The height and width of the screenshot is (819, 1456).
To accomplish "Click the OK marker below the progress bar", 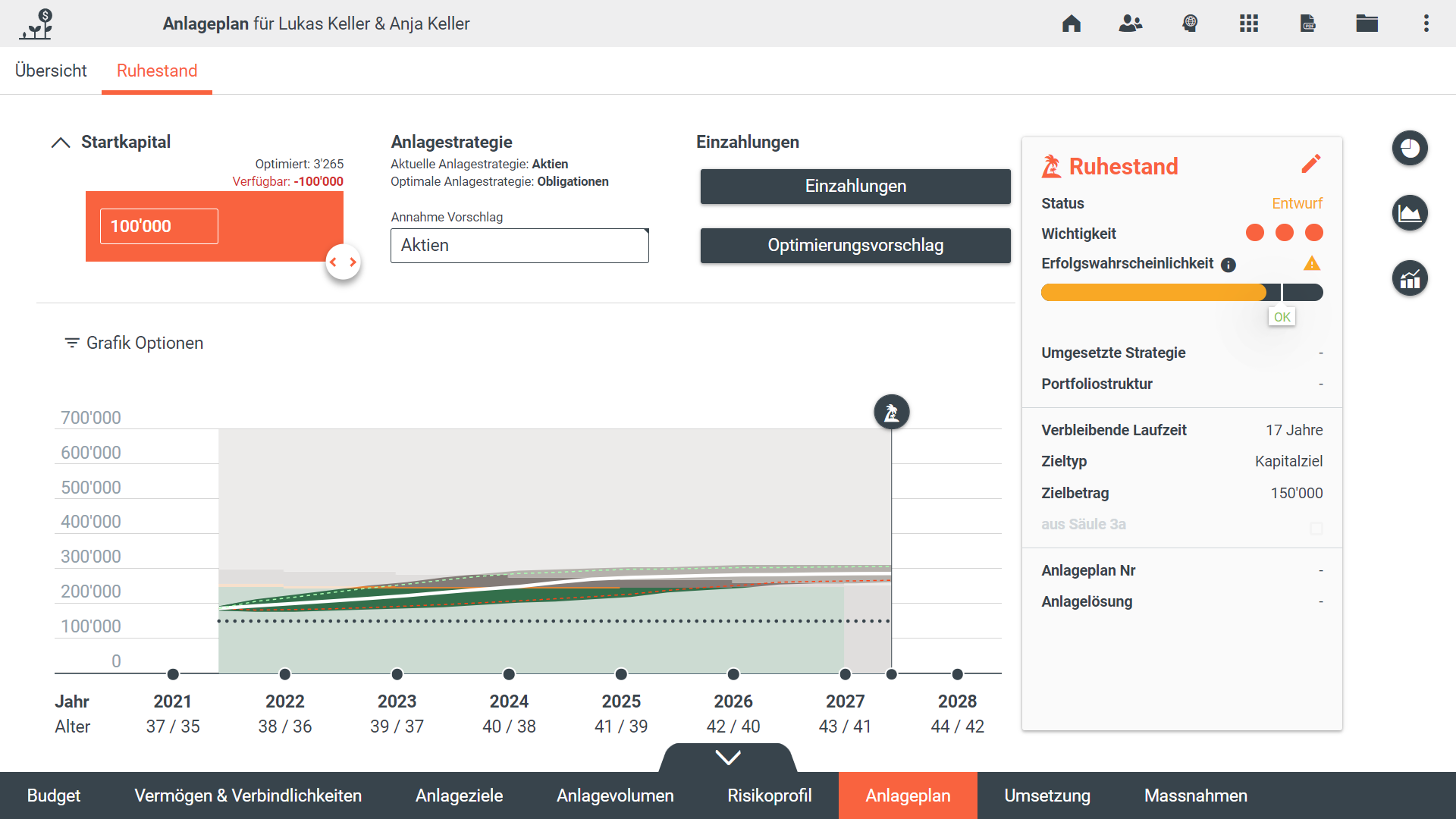I will coord(1282,317).
